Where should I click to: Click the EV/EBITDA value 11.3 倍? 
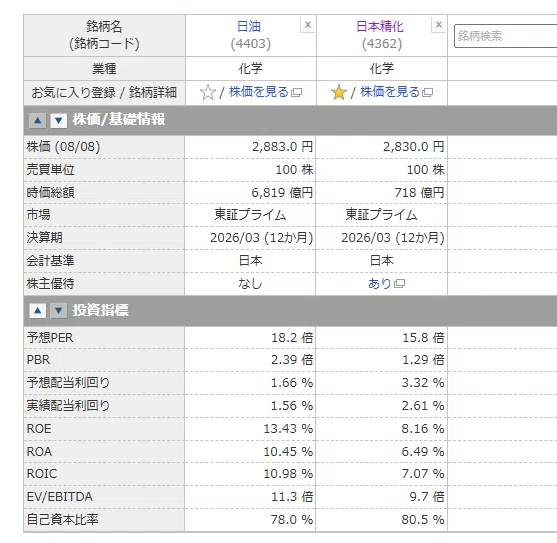pyautogui.click(x=292, y=496)
